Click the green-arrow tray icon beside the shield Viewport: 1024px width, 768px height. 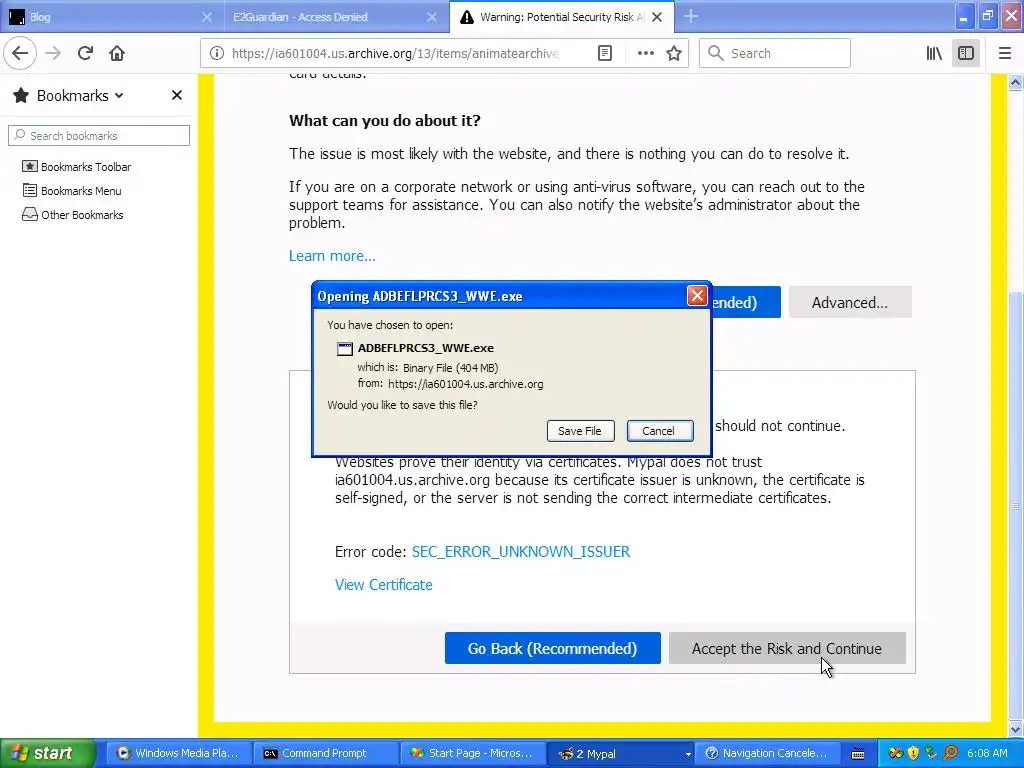pos(931,753)
